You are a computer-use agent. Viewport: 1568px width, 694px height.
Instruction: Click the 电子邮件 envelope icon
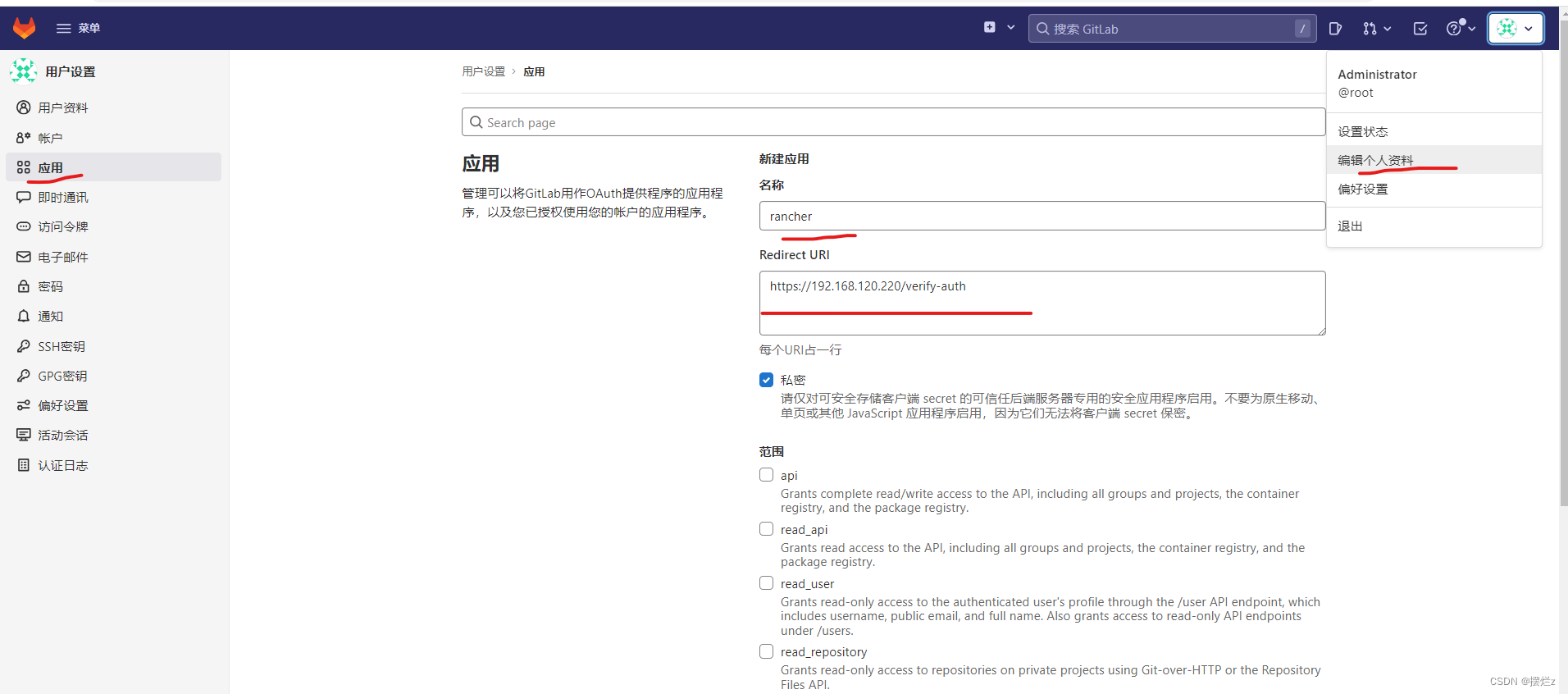24,257
